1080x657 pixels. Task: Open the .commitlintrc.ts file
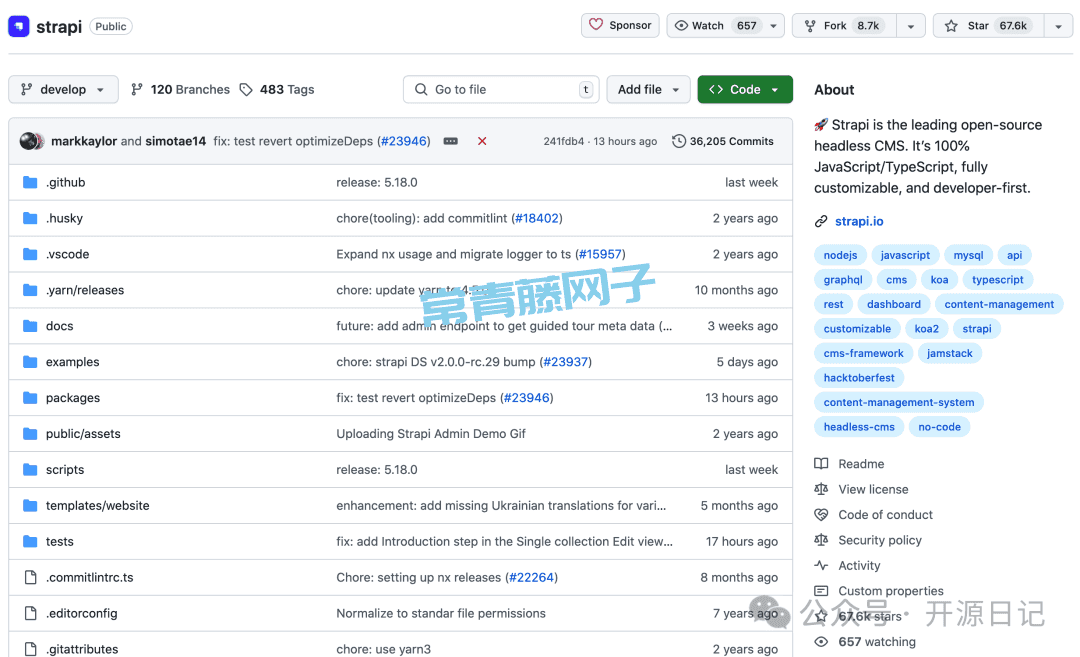click(90, 577)
